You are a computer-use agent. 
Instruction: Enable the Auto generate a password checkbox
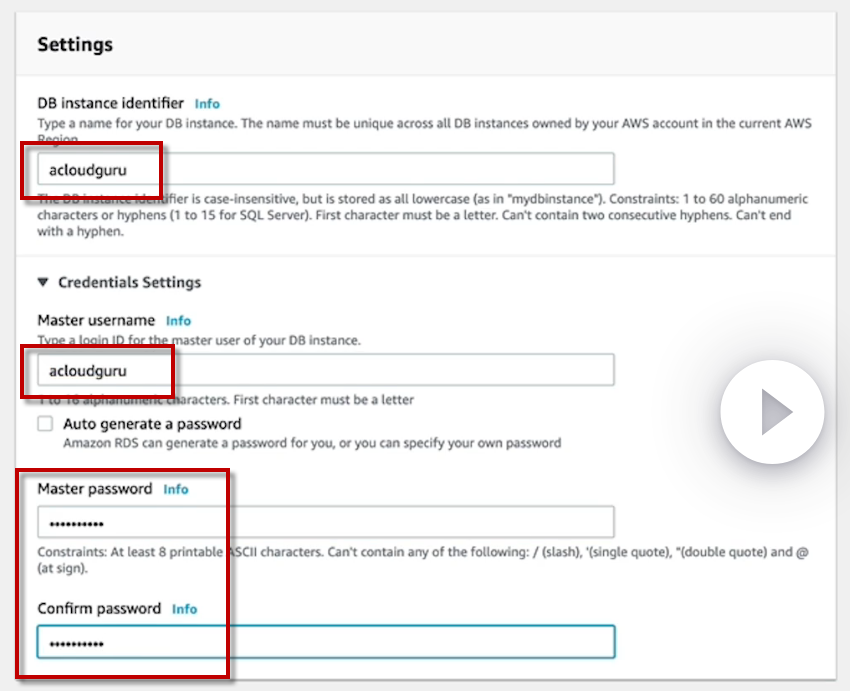[45, 423]
